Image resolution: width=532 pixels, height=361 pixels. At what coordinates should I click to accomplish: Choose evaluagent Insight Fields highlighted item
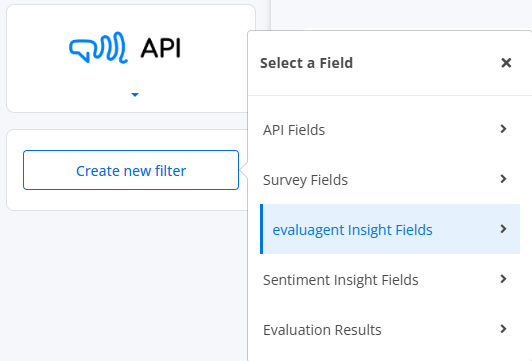pos(390,229)
